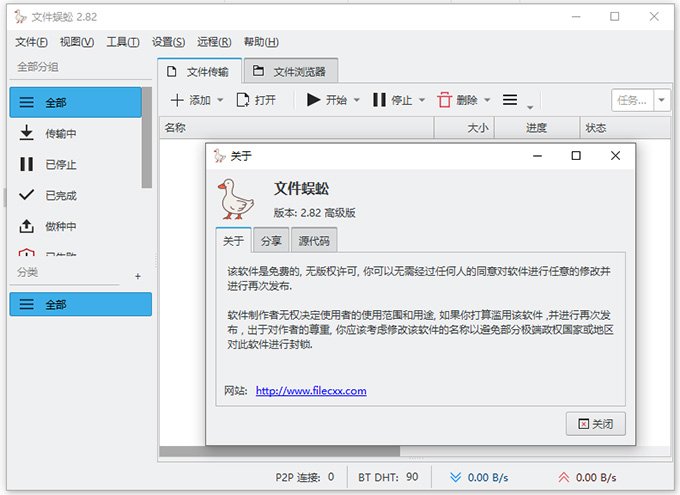Switch to the 源代码 tab in the dialog
The image size is (680, 495).
[314, 241]
